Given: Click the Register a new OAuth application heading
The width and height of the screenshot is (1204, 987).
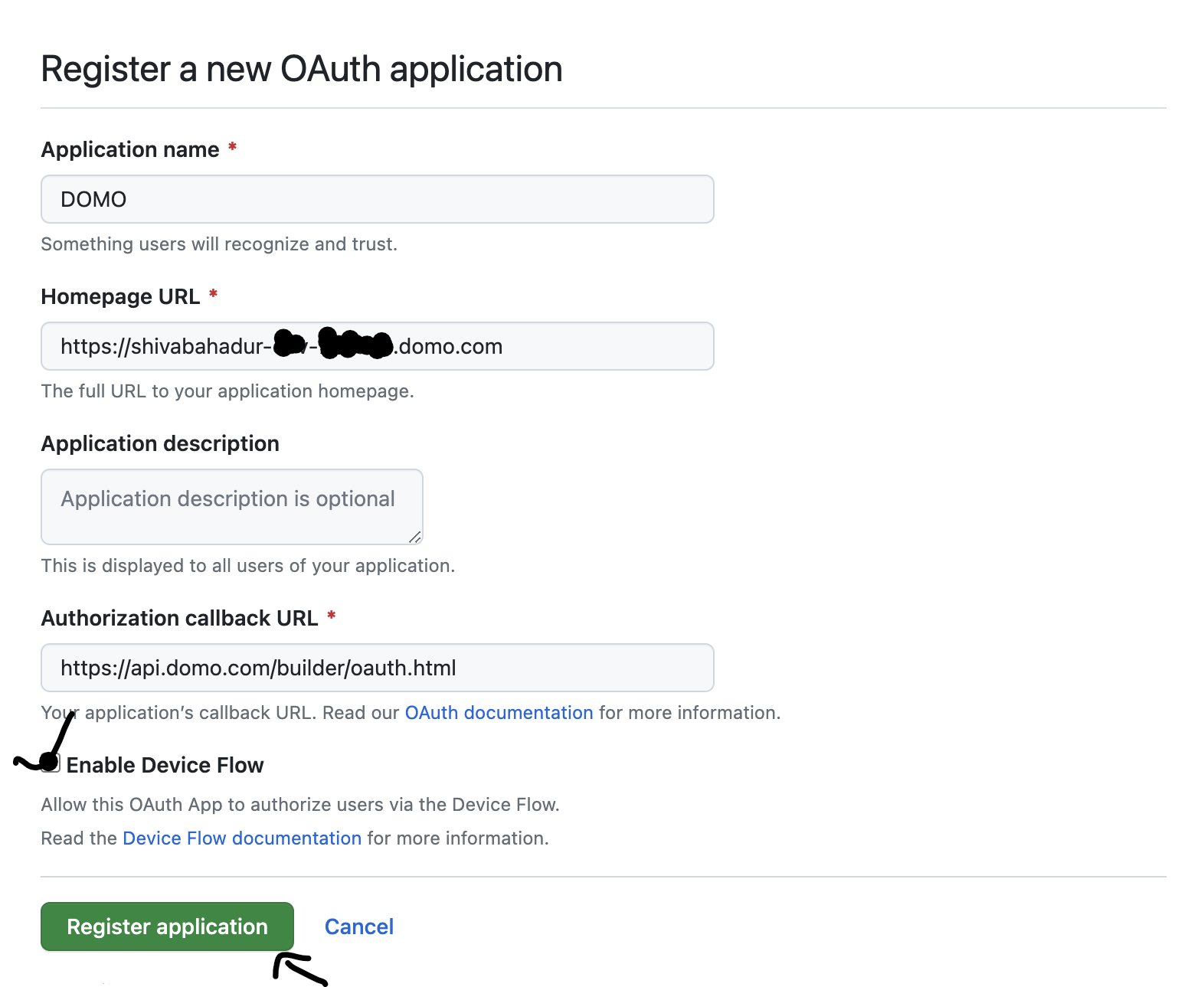Looking at the screenshot, I should 302,69.
